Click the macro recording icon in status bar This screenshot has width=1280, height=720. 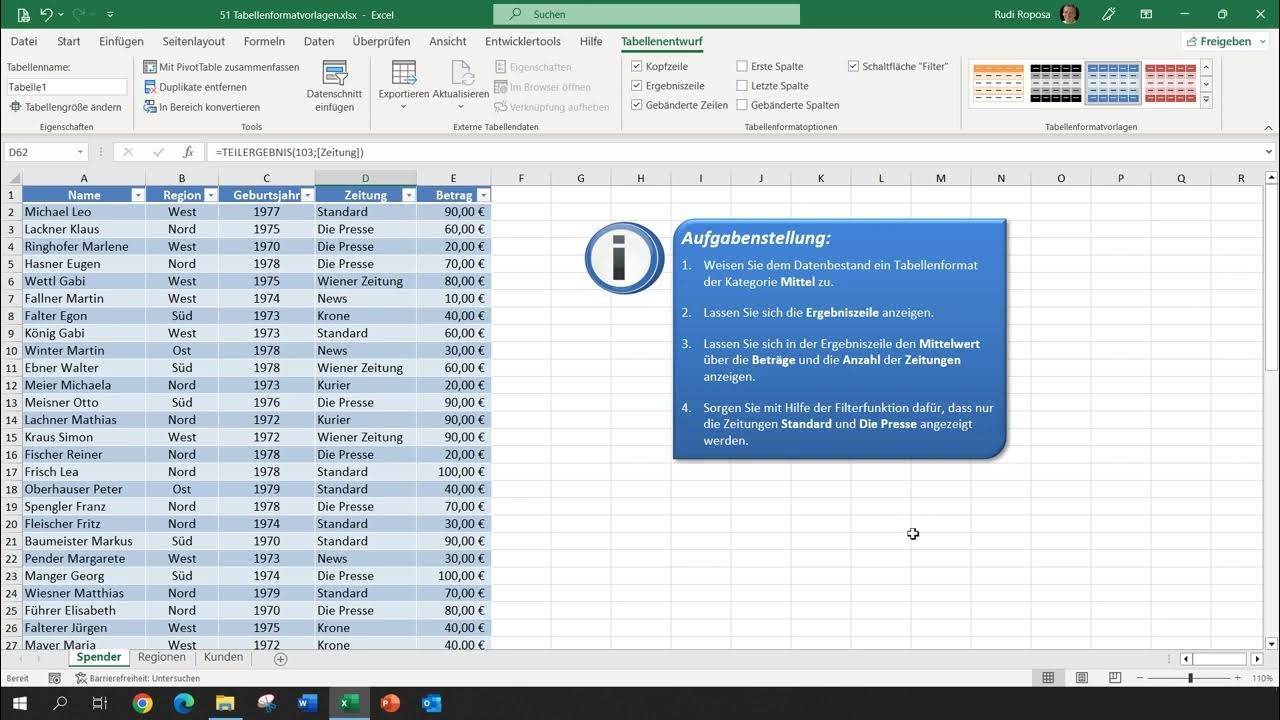[x=54, y=678]
